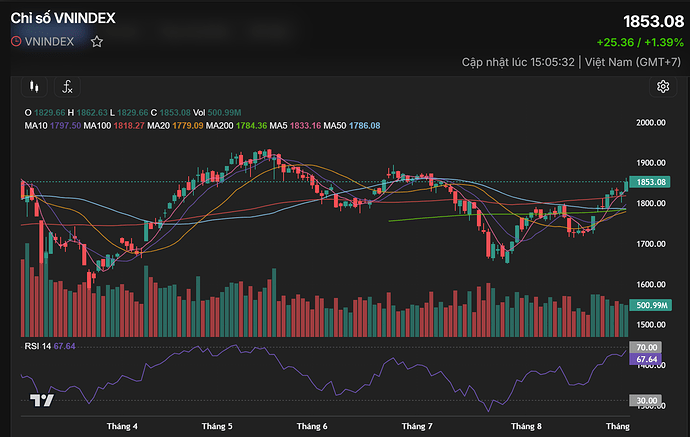690x437 pixels.
Task: Click the 1700.00 price axis label
Action: coord(651,244)
